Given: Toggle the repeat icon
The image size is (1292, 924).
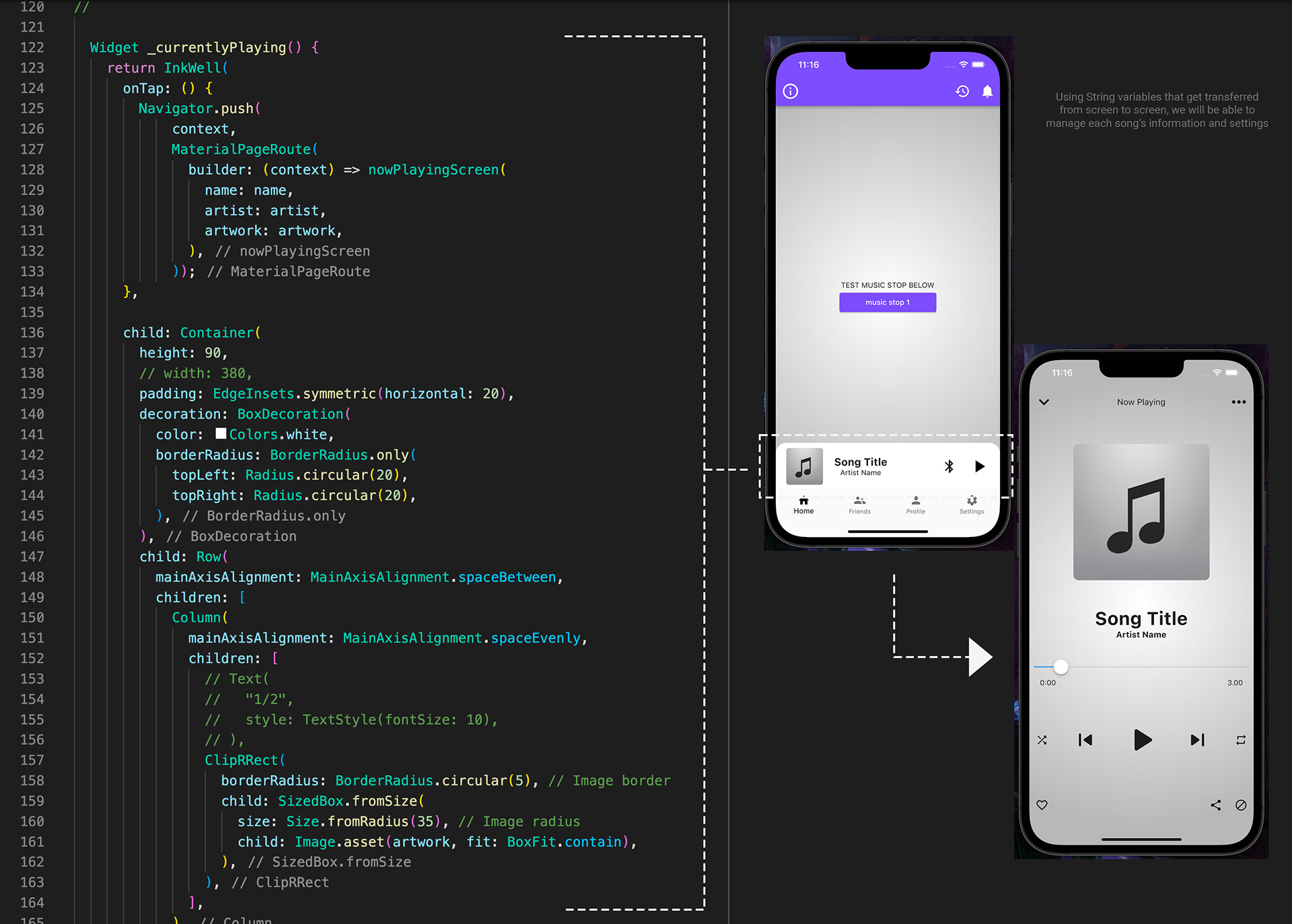Looking at the screenshot, I should [1241, 740].
